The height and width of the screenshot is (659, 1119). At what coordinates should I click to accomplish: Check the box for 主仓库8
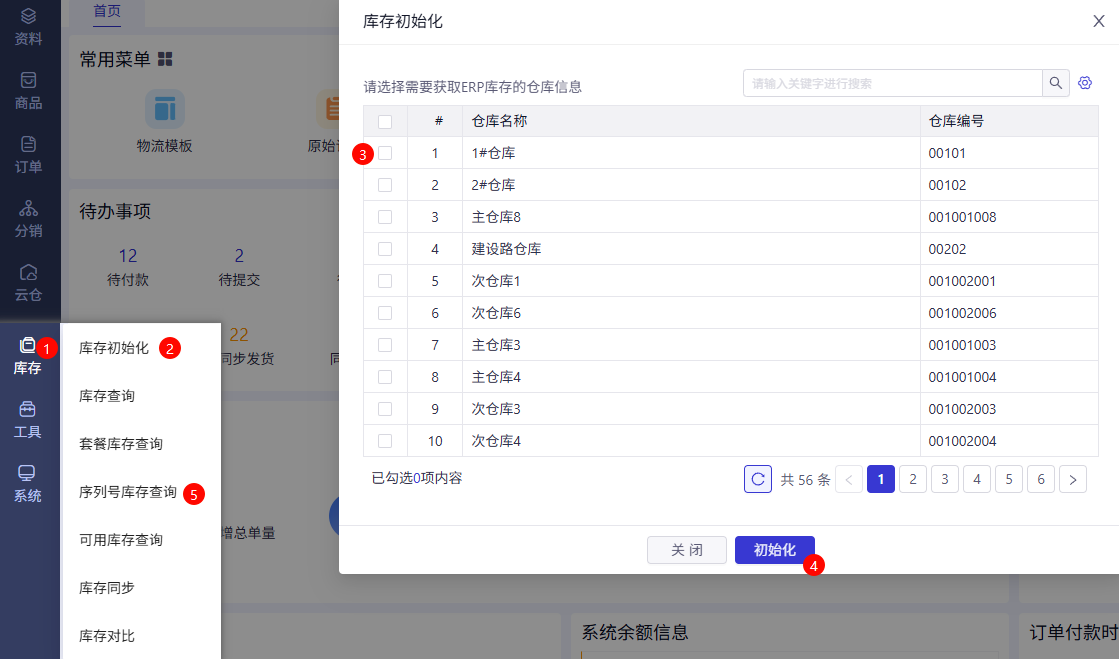[x=385, y=217]
